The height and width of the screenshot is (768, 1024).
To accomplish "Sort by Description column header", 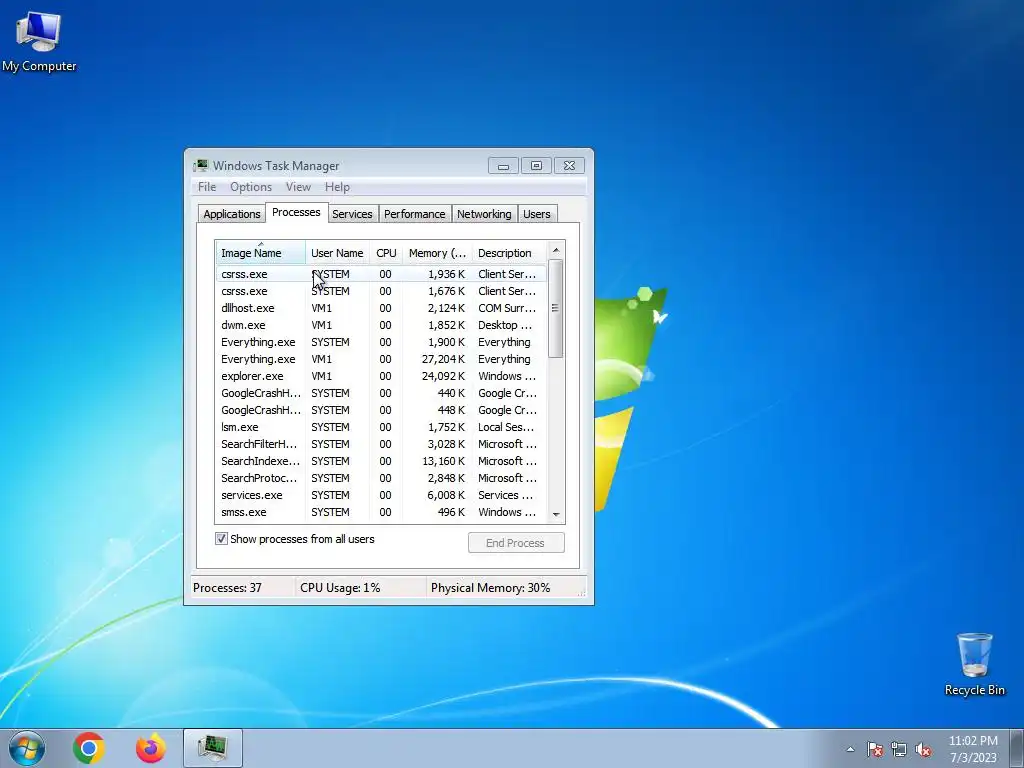I will click(x=509, y=253).
